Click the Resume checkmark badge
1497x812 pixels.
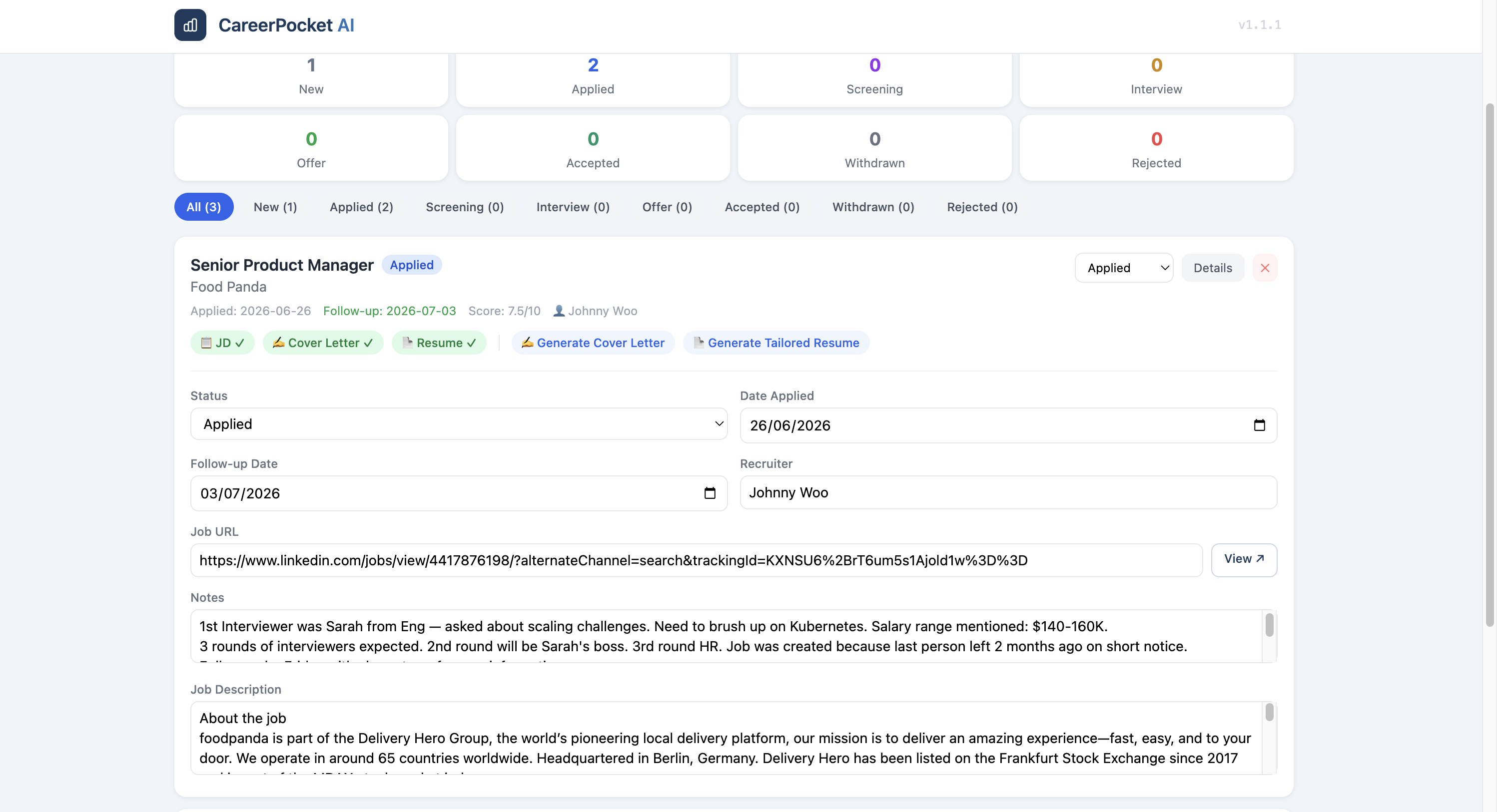tap(439, 343)
